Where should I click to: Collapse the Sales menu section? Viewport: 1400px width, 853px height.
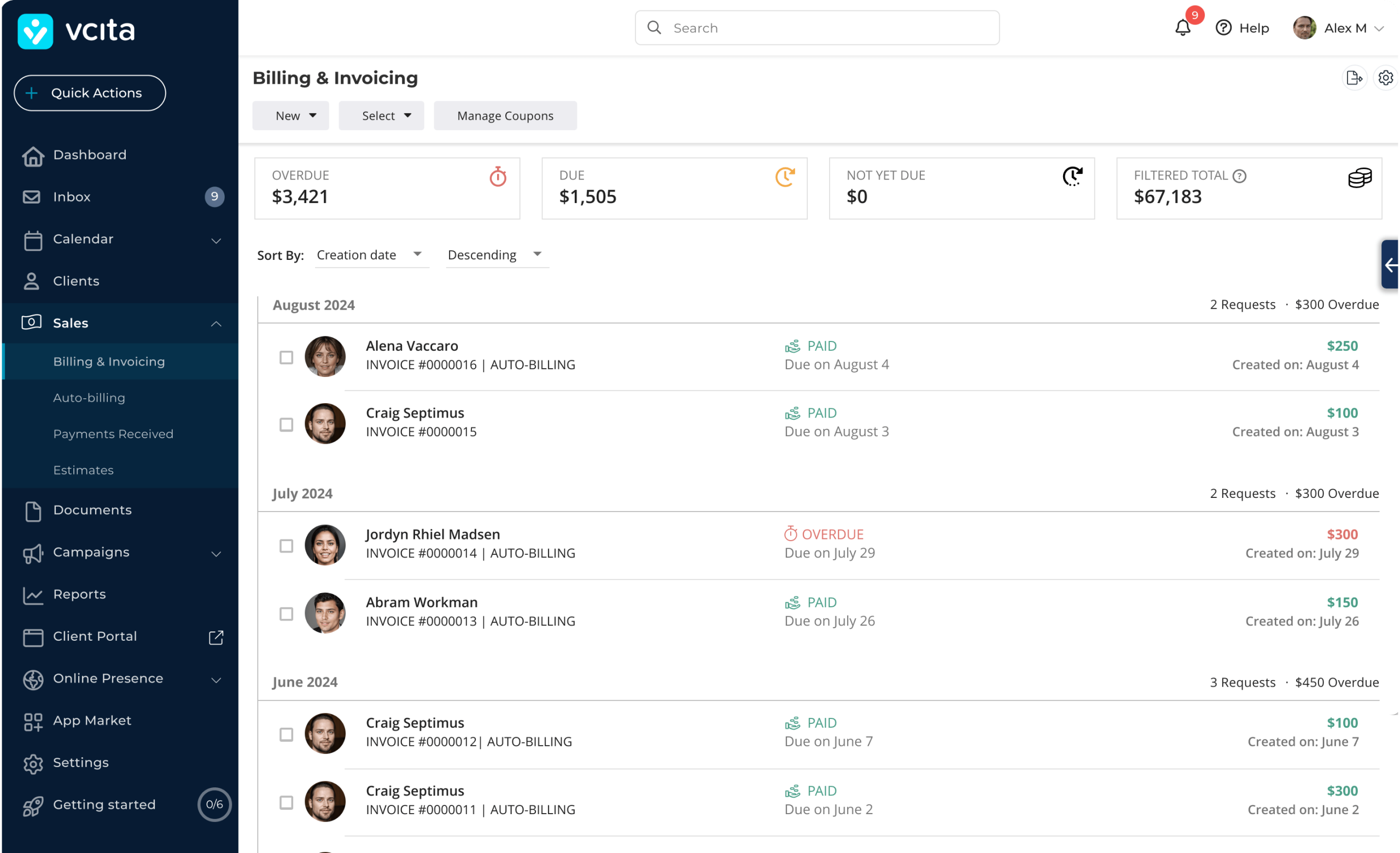[x=216, y=323]
